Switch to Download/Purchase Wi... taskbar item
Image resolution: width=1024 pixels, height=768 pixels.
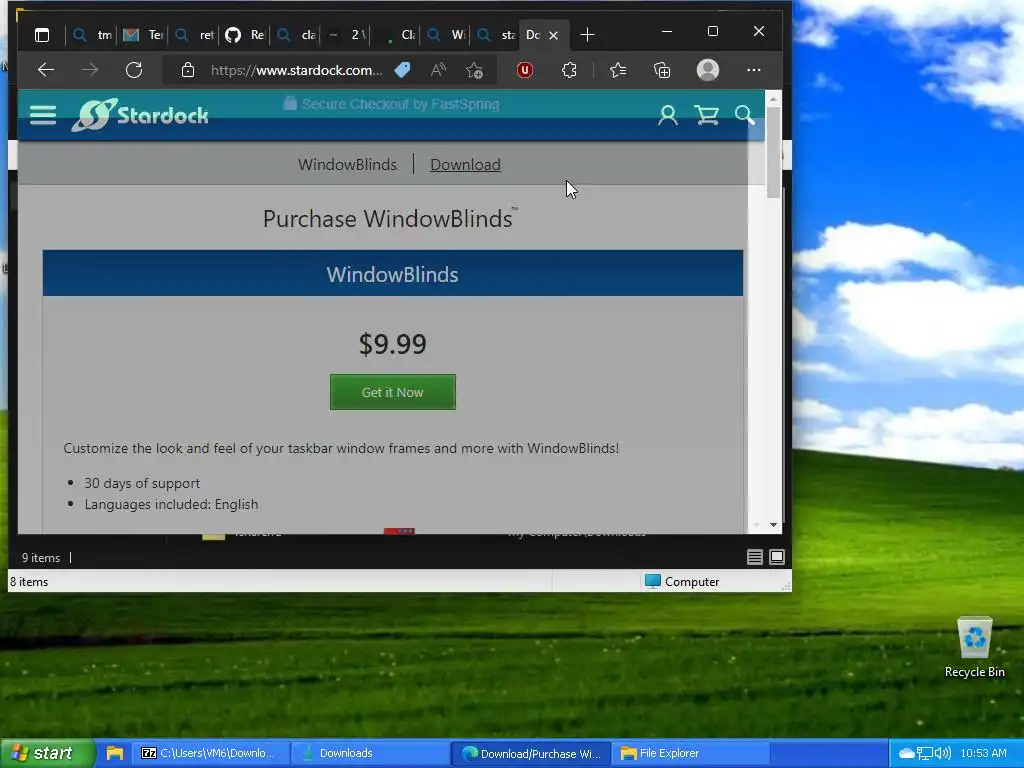[531, 753]
